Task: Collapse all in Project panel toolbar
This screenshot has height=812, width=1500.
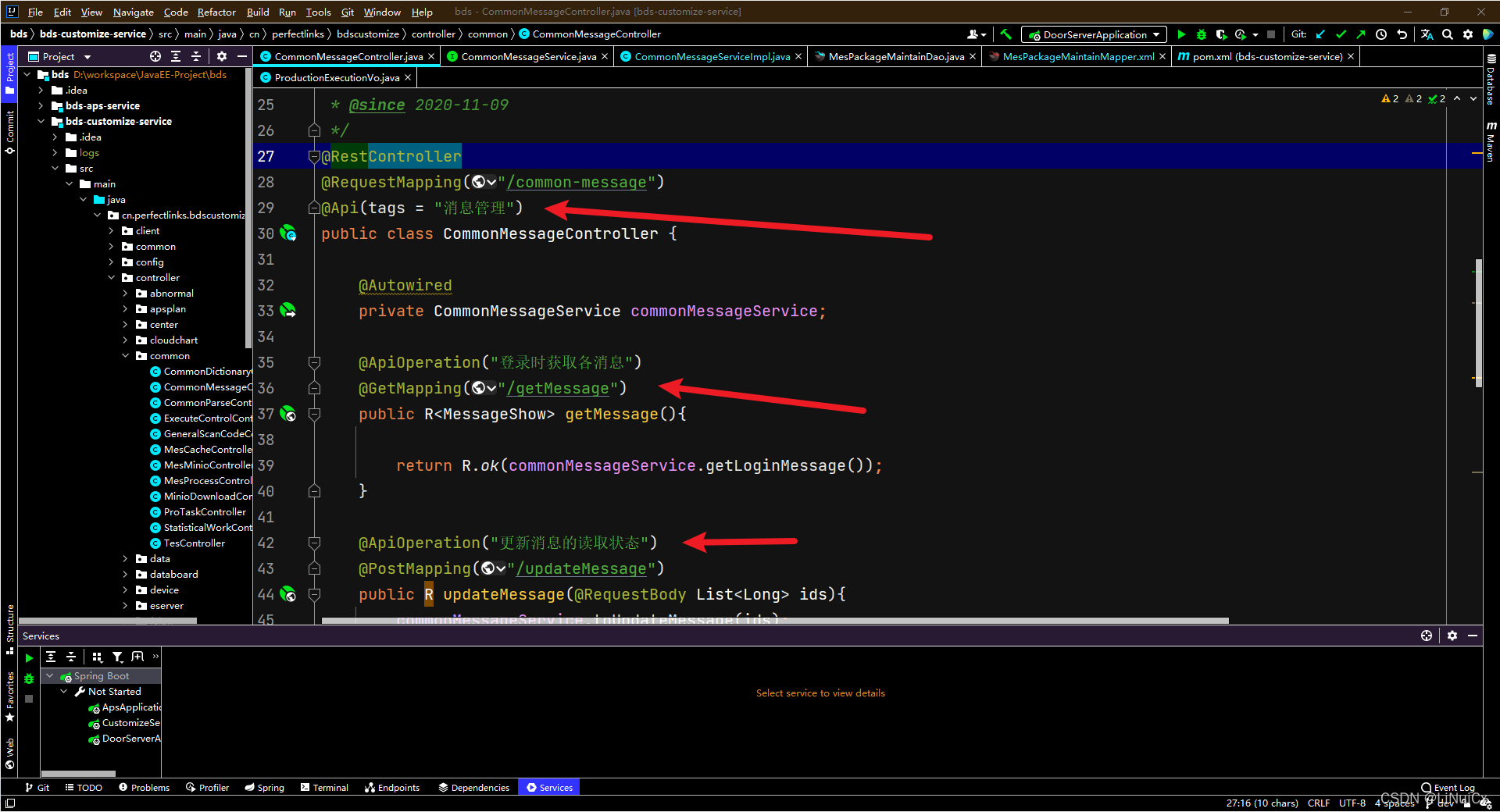Action: (x=196, y=56)
